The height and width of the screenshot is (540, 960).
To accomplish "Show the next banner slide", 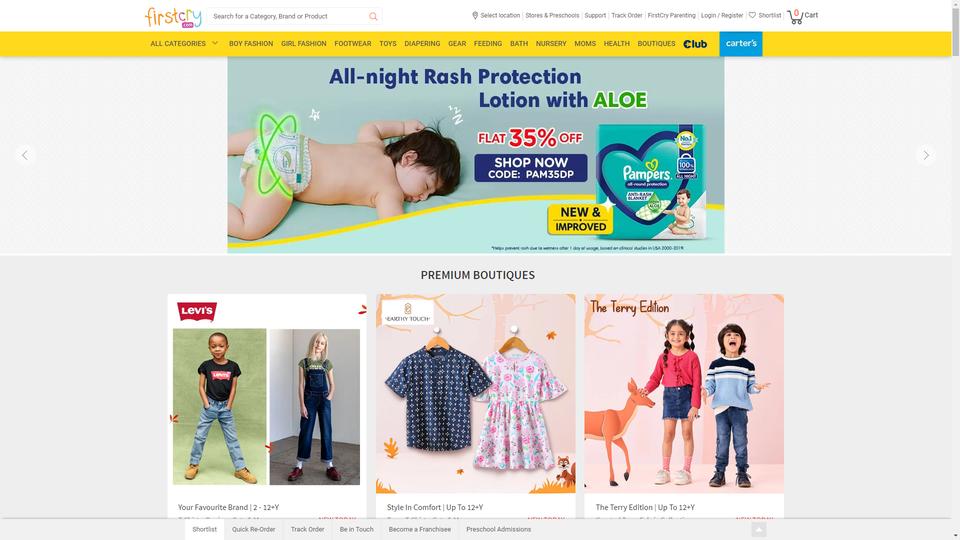I will point(926,156).
